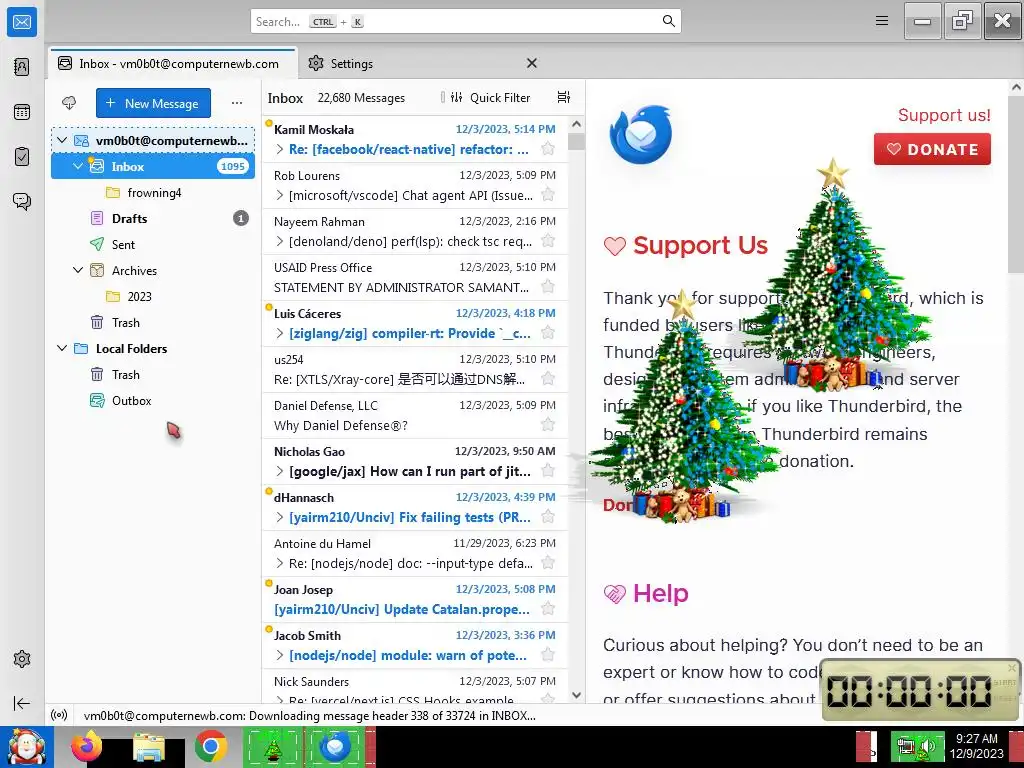Viewport: 1024px width, 768px height.
Task: Star the Nicholas Gao message
Action: [x=548, y=471]
